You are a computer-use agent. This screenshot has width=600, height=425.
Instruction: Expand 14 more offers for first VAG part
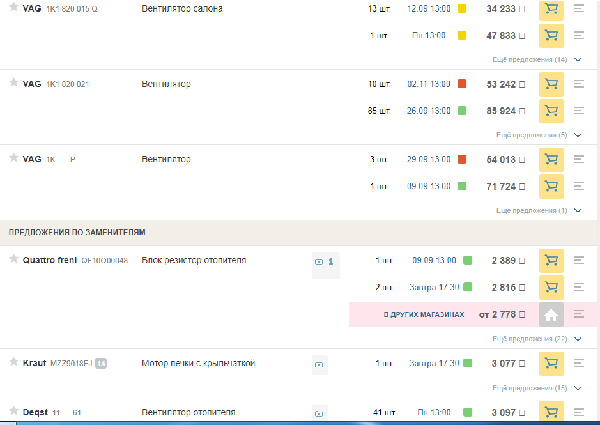point(531,60)
